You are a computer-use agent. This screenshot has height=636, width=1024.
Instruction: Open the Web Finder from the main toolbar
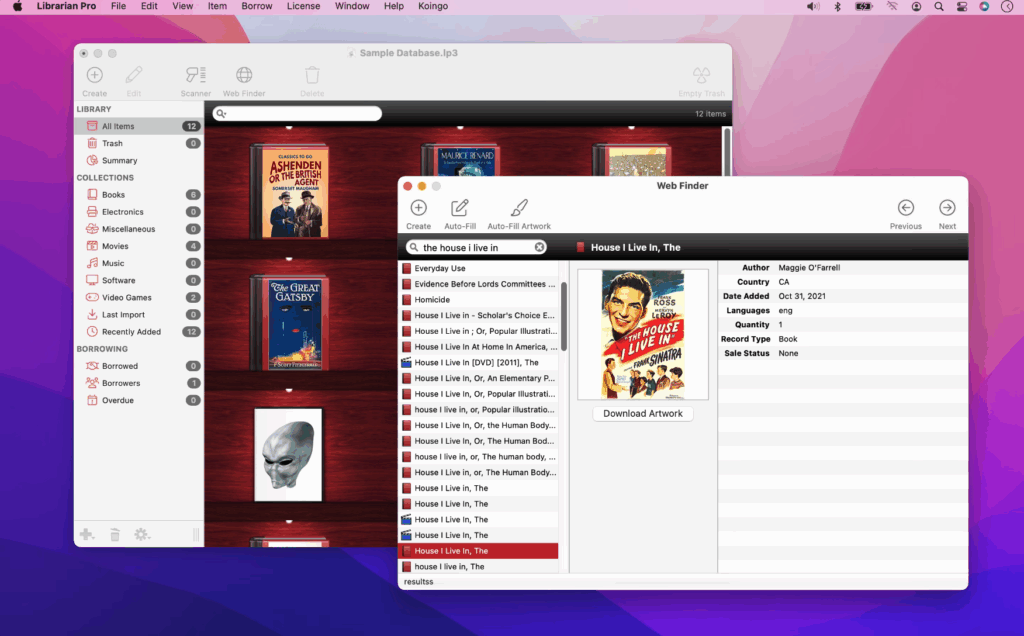[243, 80]
